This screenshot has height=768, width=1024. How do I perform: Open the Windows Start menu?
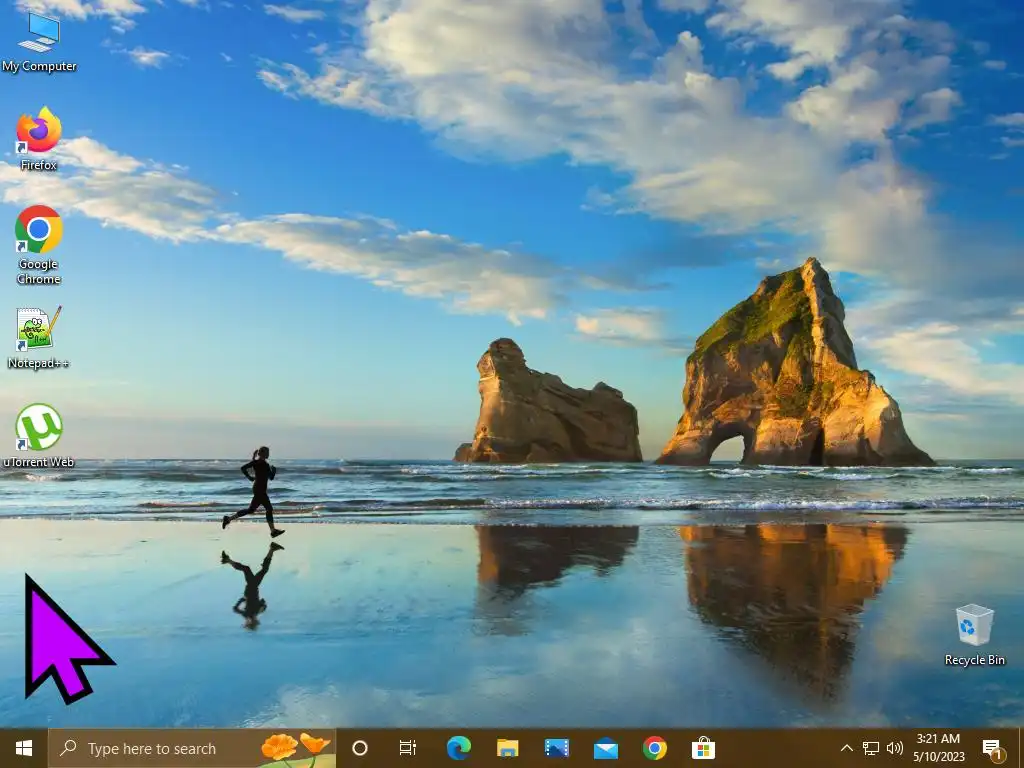pos(24,748)
